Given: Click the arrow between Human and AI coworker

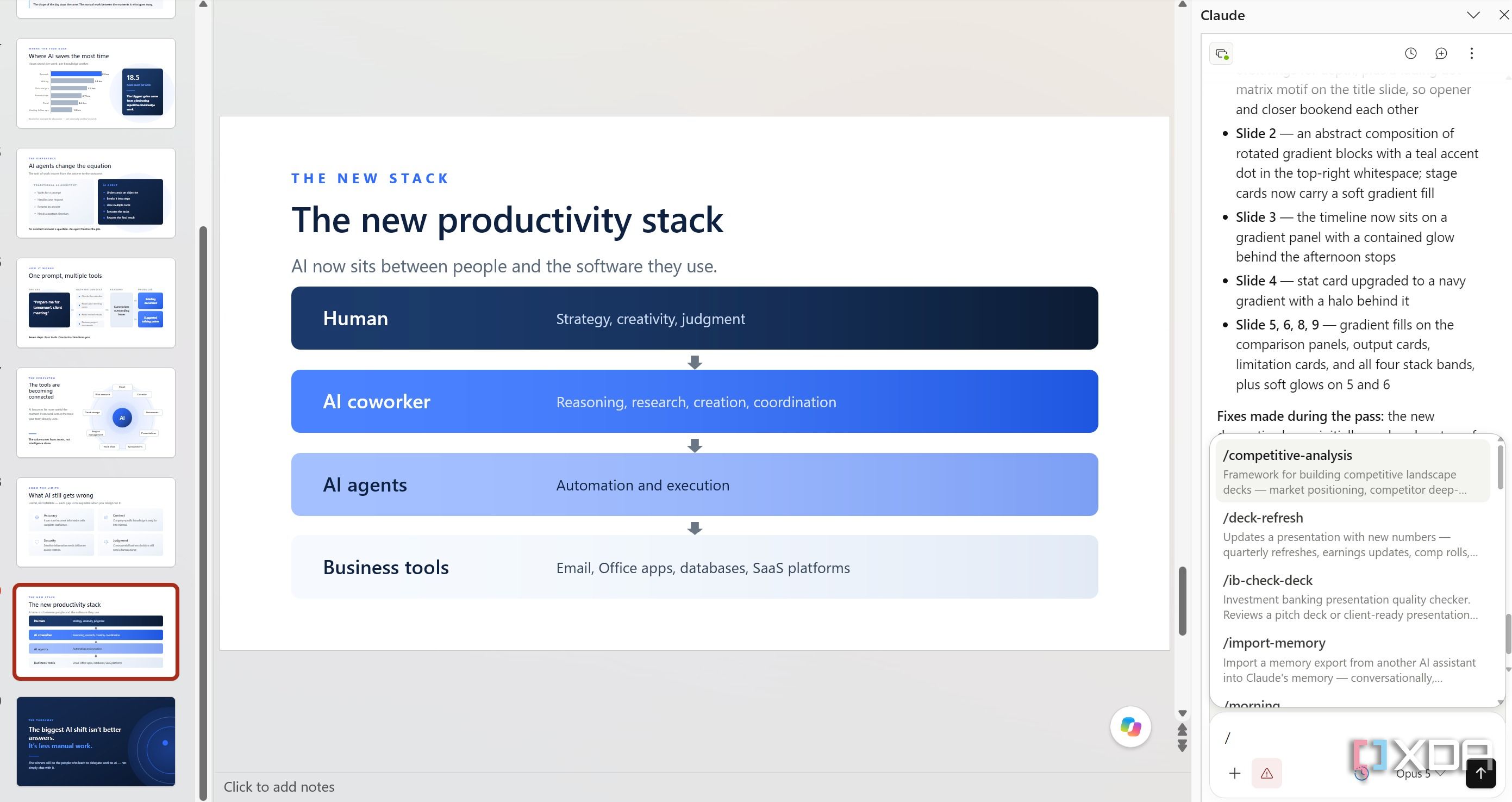Looking at the screenshot, I should [695, 362].
